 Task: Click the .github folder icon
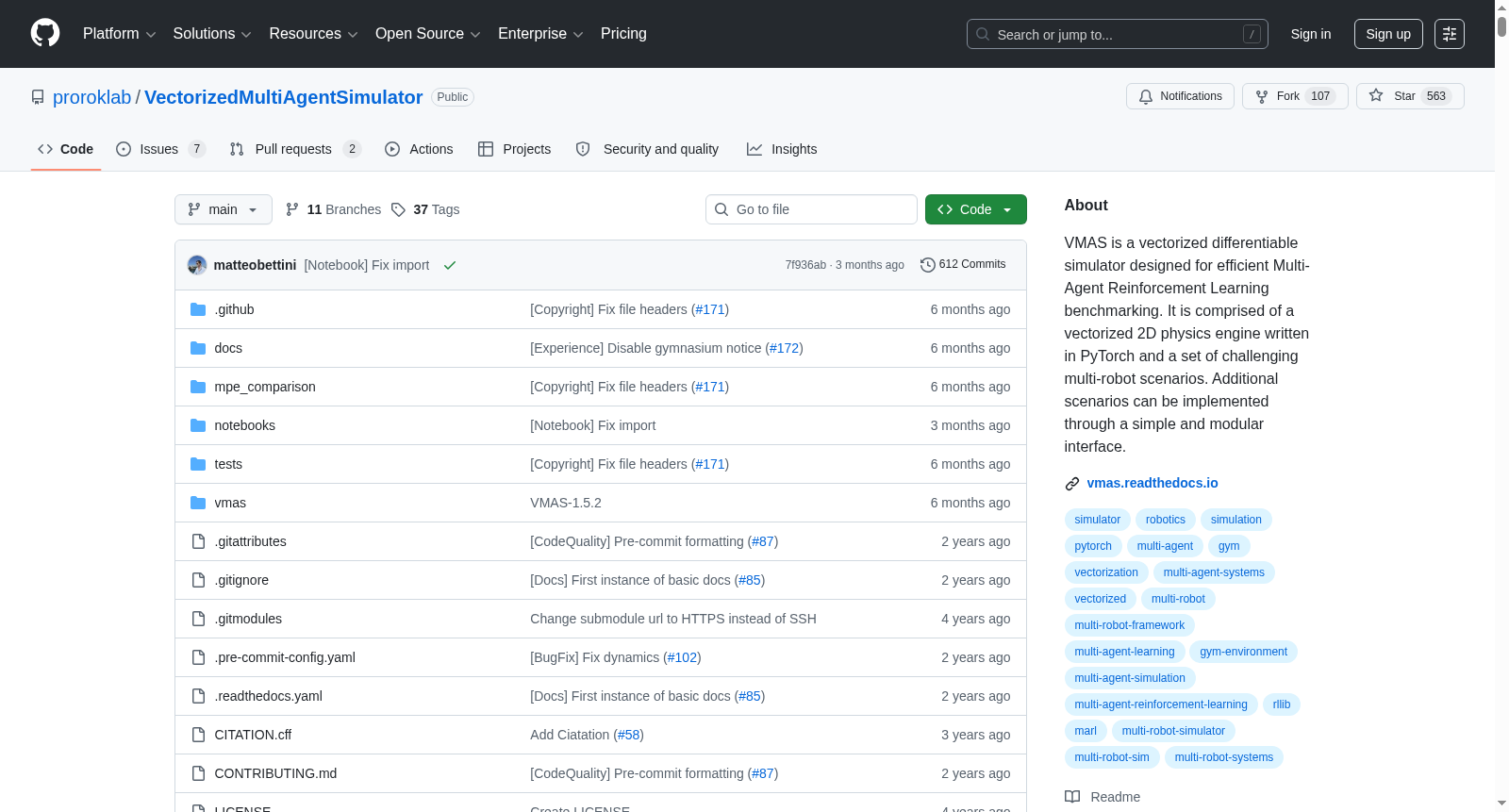pyautogui.click(x=198, y=309)
